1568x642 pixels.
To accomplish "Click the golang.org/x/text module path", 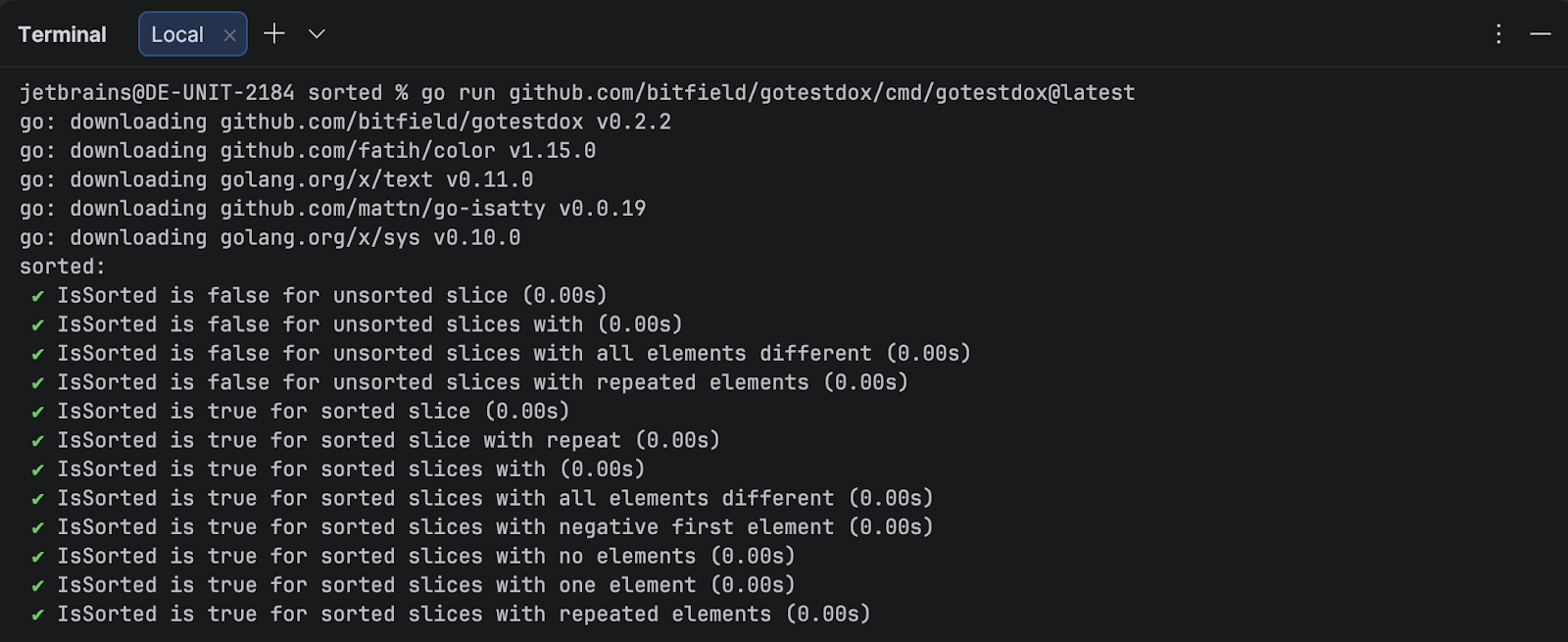I will (326, 179).
